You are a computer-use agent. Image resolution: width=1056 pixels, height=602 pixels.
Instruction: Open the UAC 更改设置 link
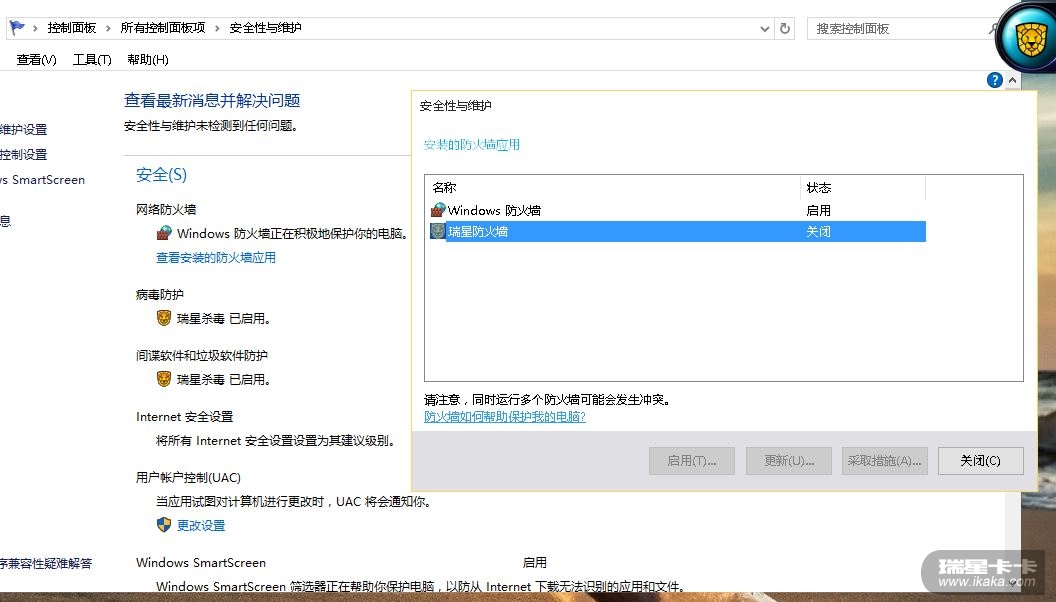201,526
